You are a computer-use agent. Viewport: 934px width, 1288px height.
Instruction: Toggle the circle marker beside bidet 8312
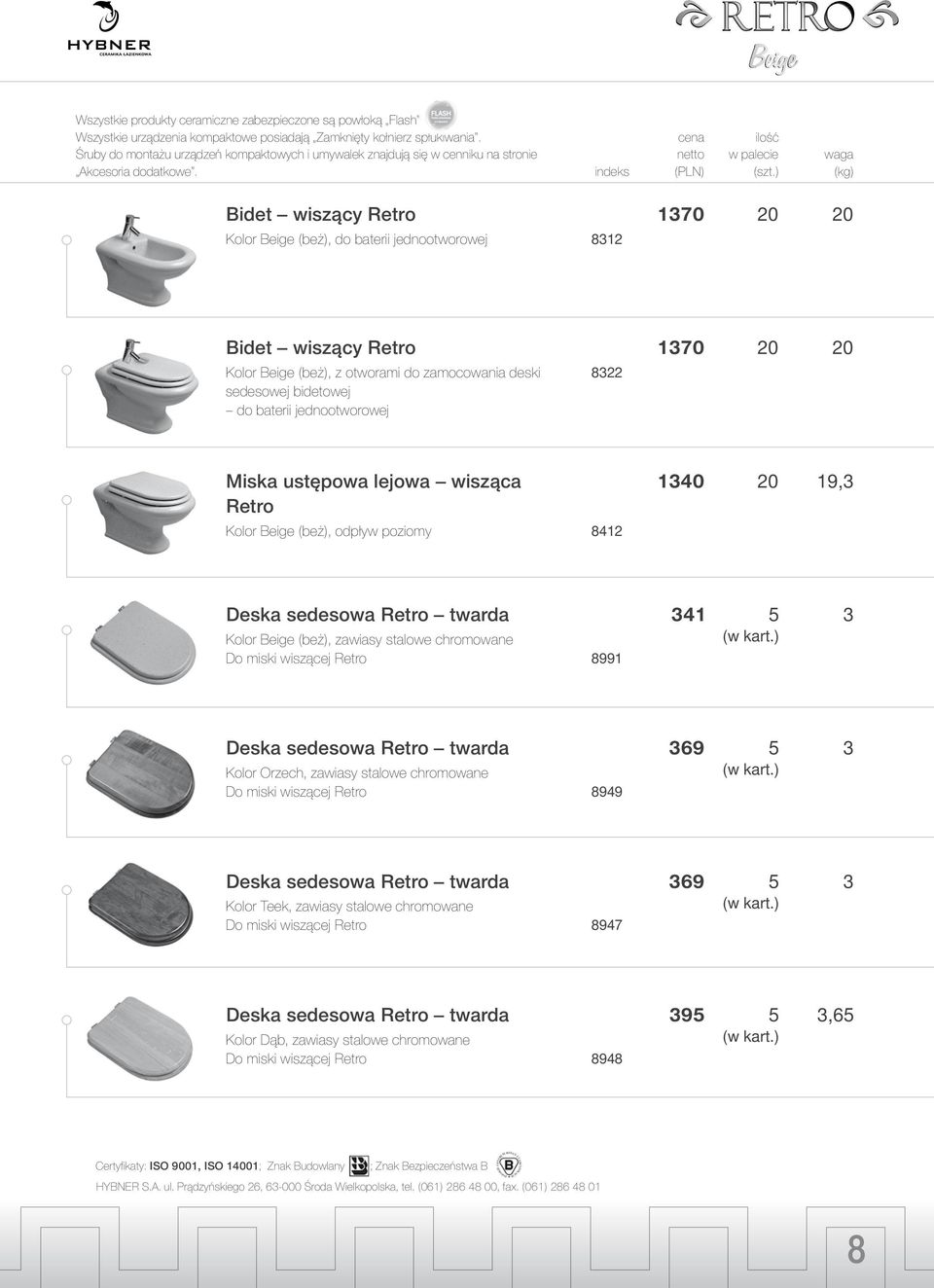tap(66, 239)
